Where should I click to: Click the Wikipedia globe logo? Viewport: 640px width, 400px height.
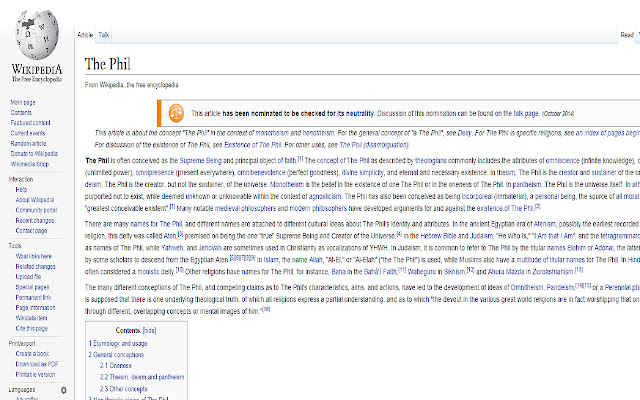tap(37, 35)
